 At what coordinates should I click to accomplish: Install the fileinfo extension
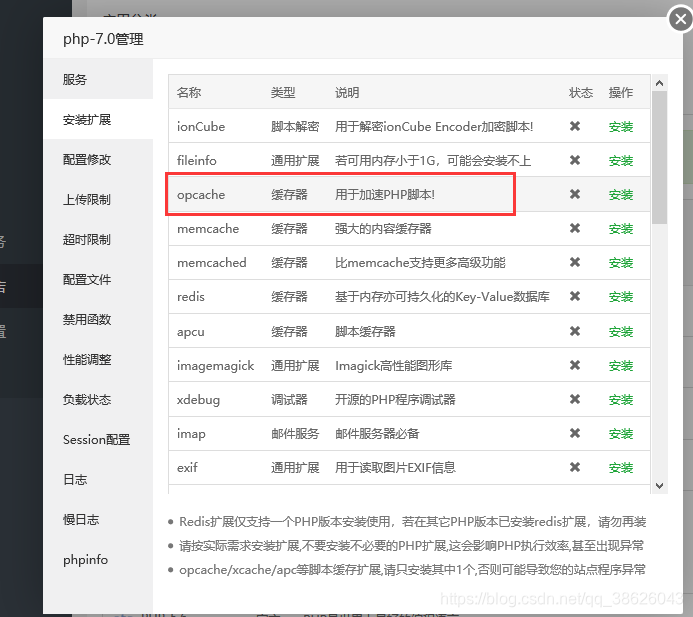pyautogui.click(x=621, y=161)
